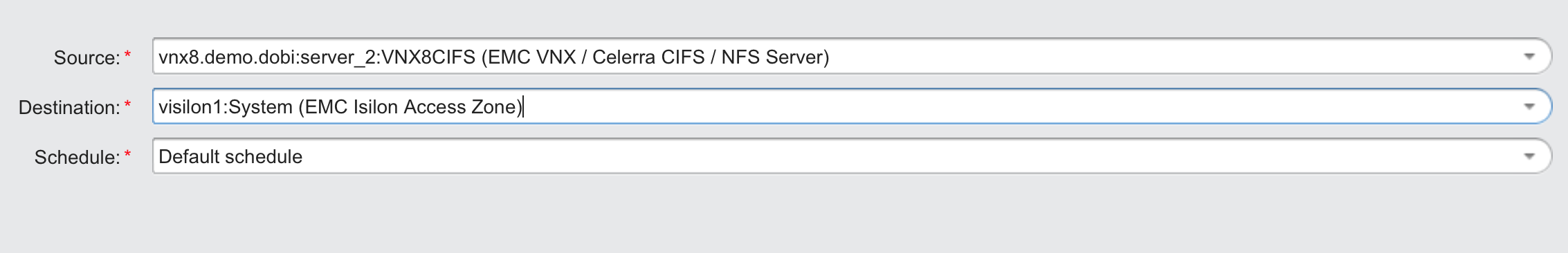
Task: Click the Schedule field showing Default schedule
Action: point(852,156)
